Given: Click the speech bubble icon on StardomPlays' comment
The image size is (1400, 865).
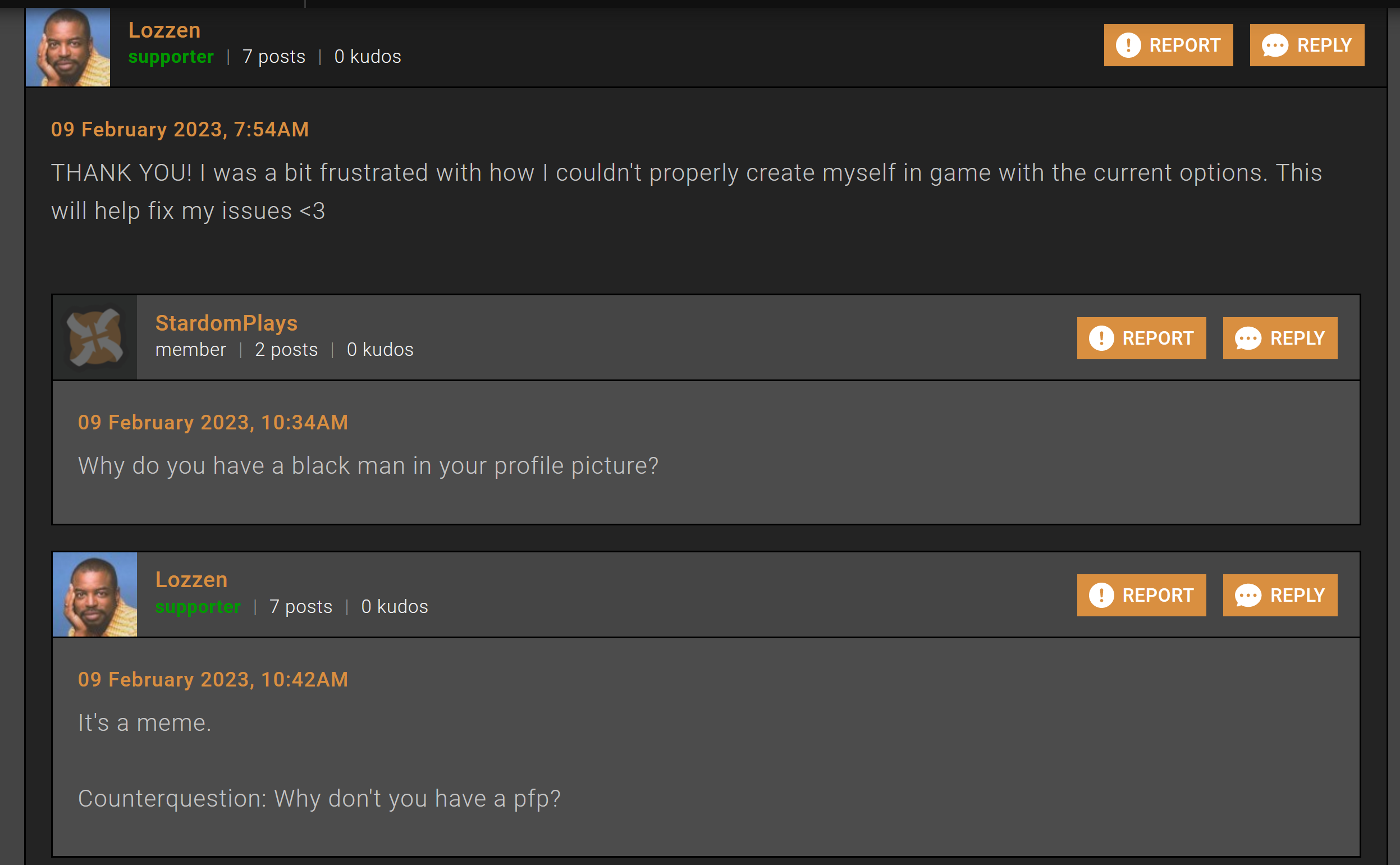Looking at the screenshot, I should point(1248,338).
